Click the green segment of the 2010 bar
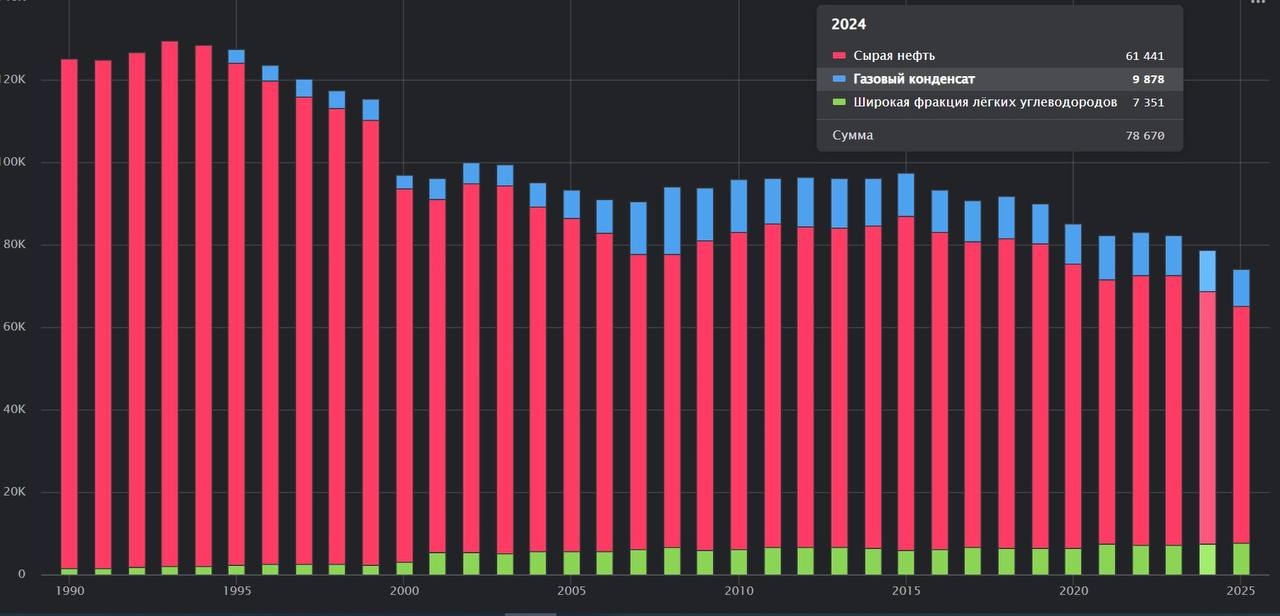Screen dimensions: 1280x616 tap(739, 562)
